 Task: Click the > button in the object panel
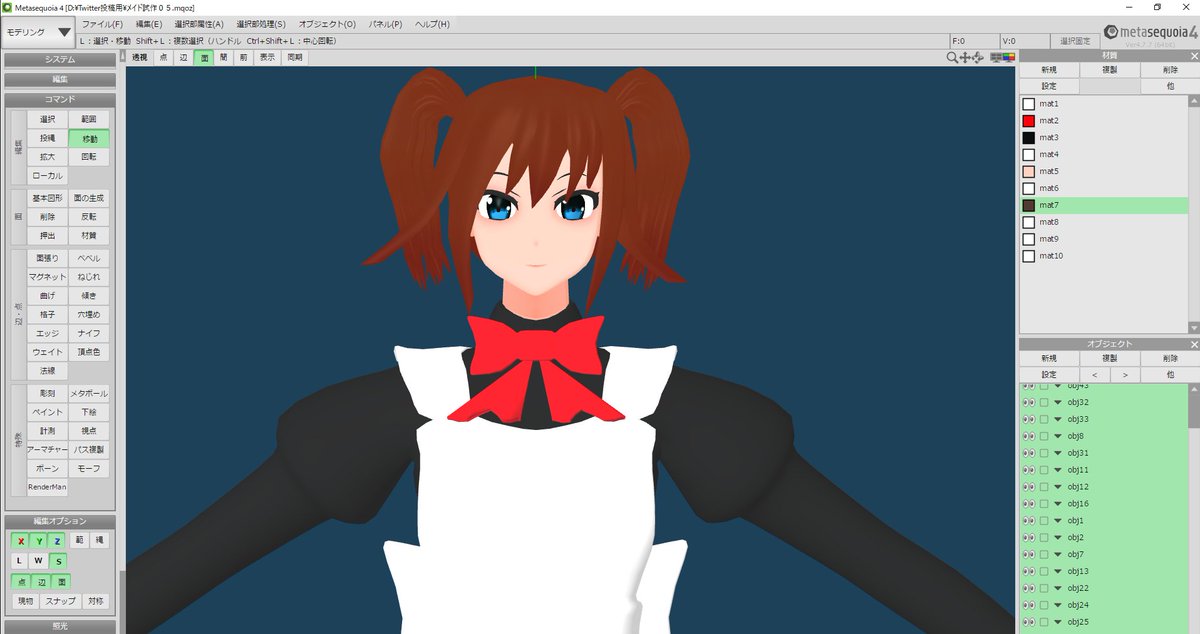(x=1125, y=374)
